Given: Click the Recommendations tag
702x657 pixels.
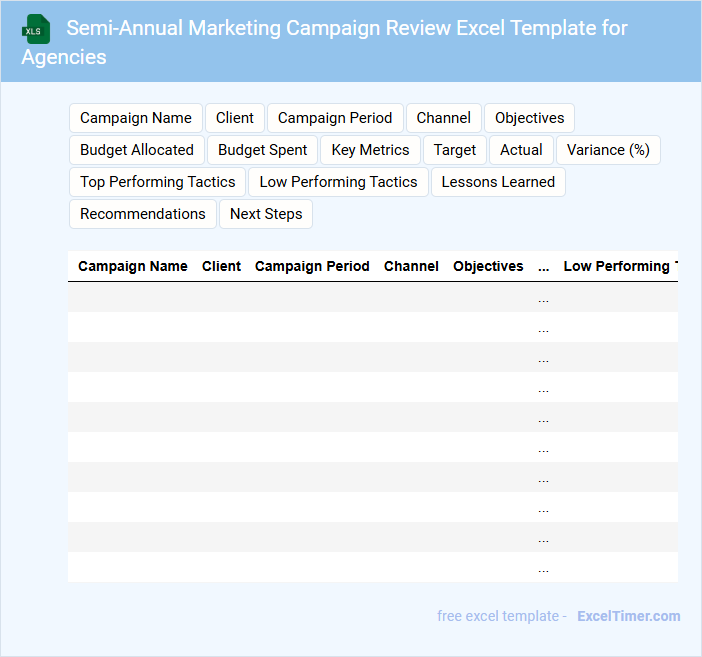Looking at the screenshot, I should coord(143,214).
